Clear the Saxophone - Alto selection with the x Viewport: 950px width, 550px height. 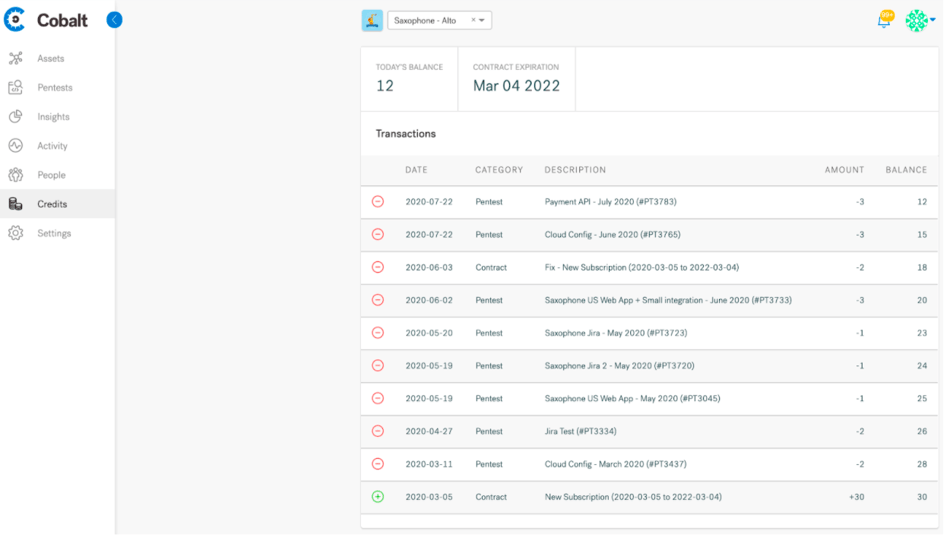tap(473, 20)
